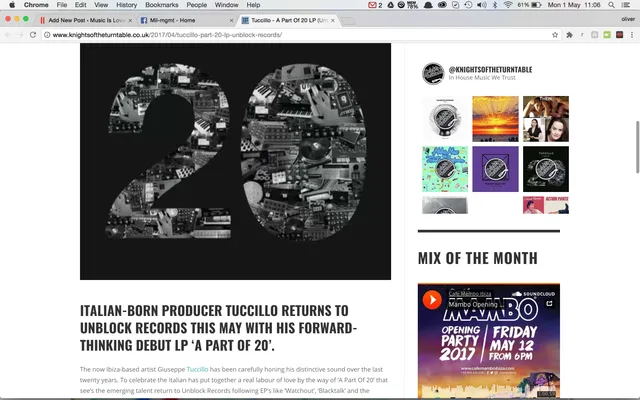Open the oliver profile button

pos(628,19)
